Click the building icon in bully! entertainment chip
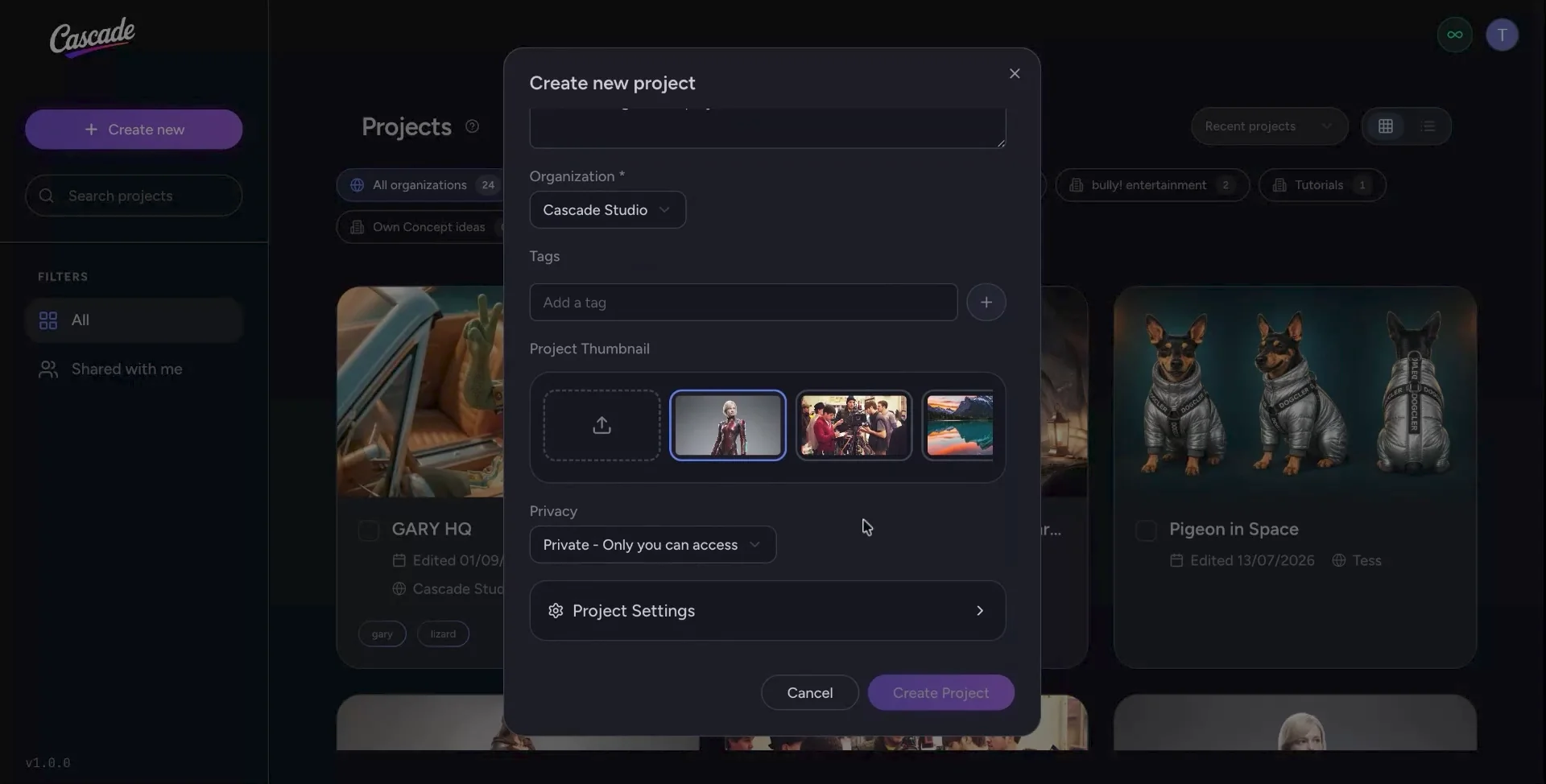Viewport: 1546px width, 784px height. pos(1076,185)
